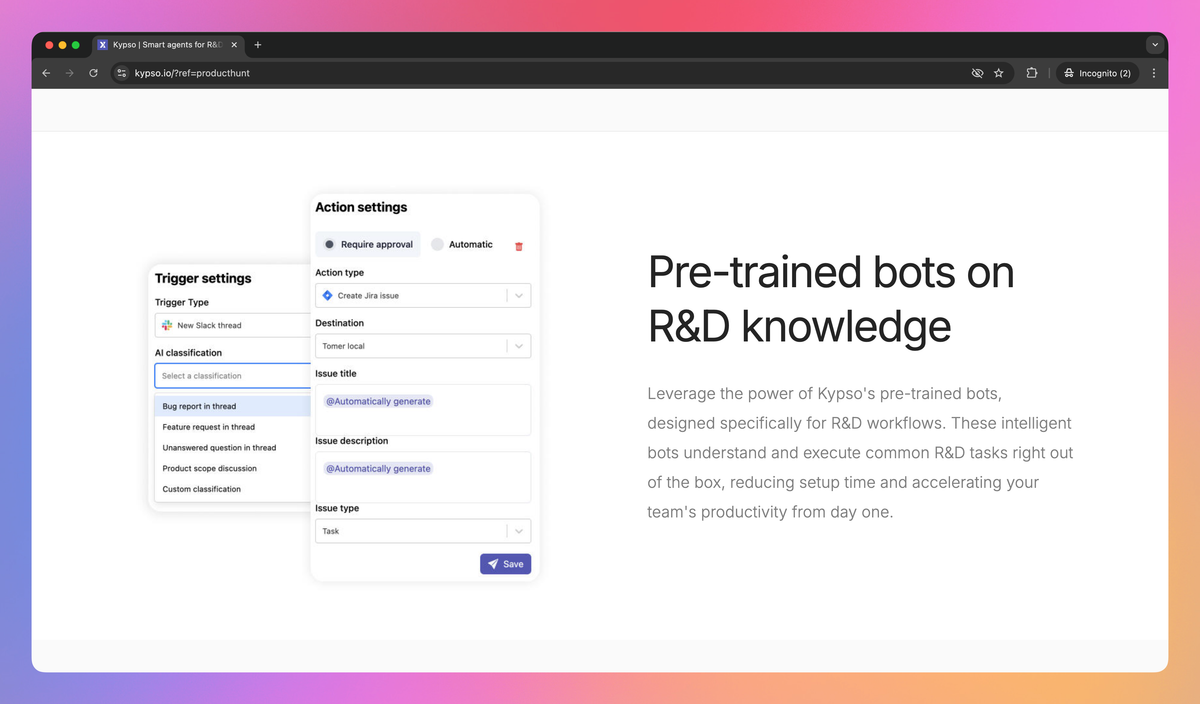This screenshot has width=1200, height=704.
Task: Click the Issue title text field
Action: (x=423, y=410)
